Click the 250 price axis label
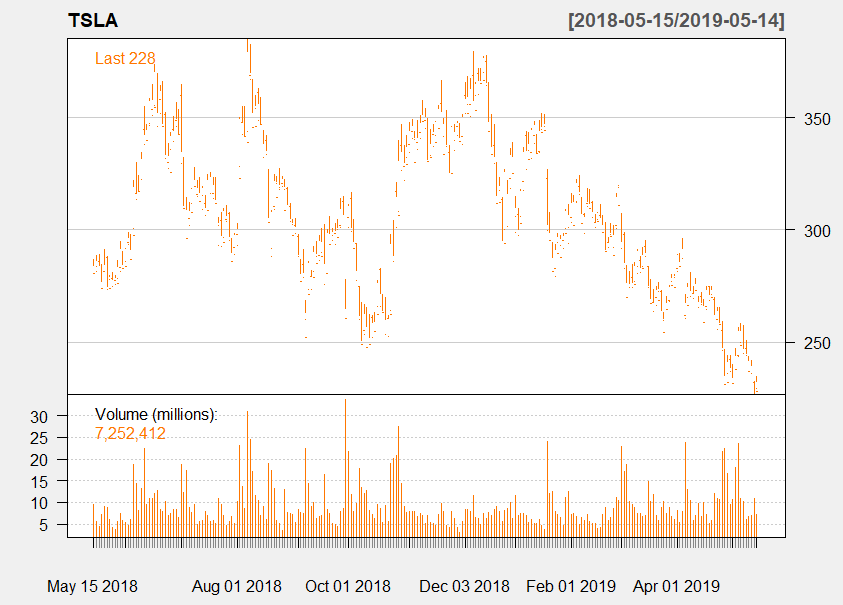Screen dimensions: 843x605 (x=806, y=343)
